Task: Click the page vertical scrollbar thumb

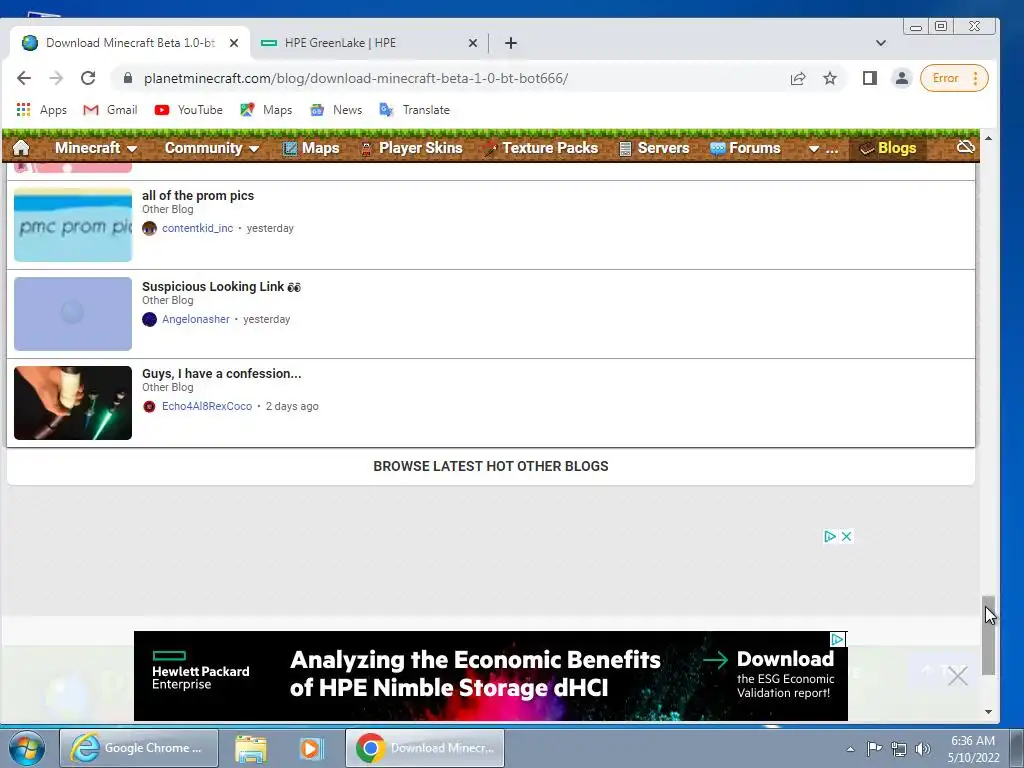Action: pos(989,635)
